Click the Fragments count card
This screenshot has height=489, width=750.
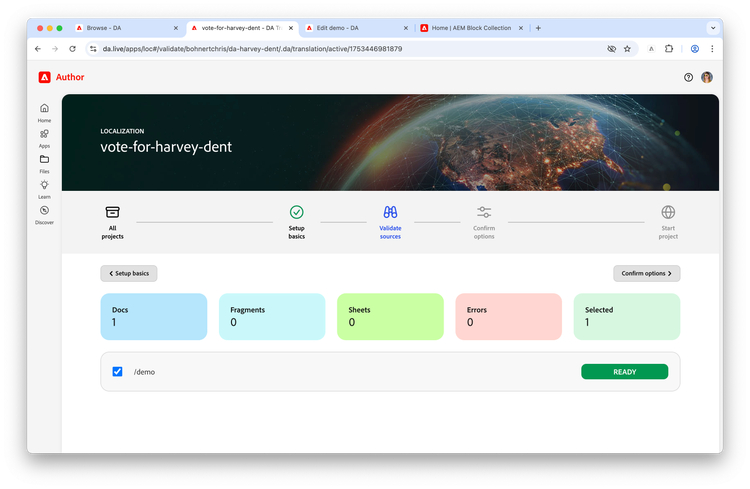(x=272, y=317)
